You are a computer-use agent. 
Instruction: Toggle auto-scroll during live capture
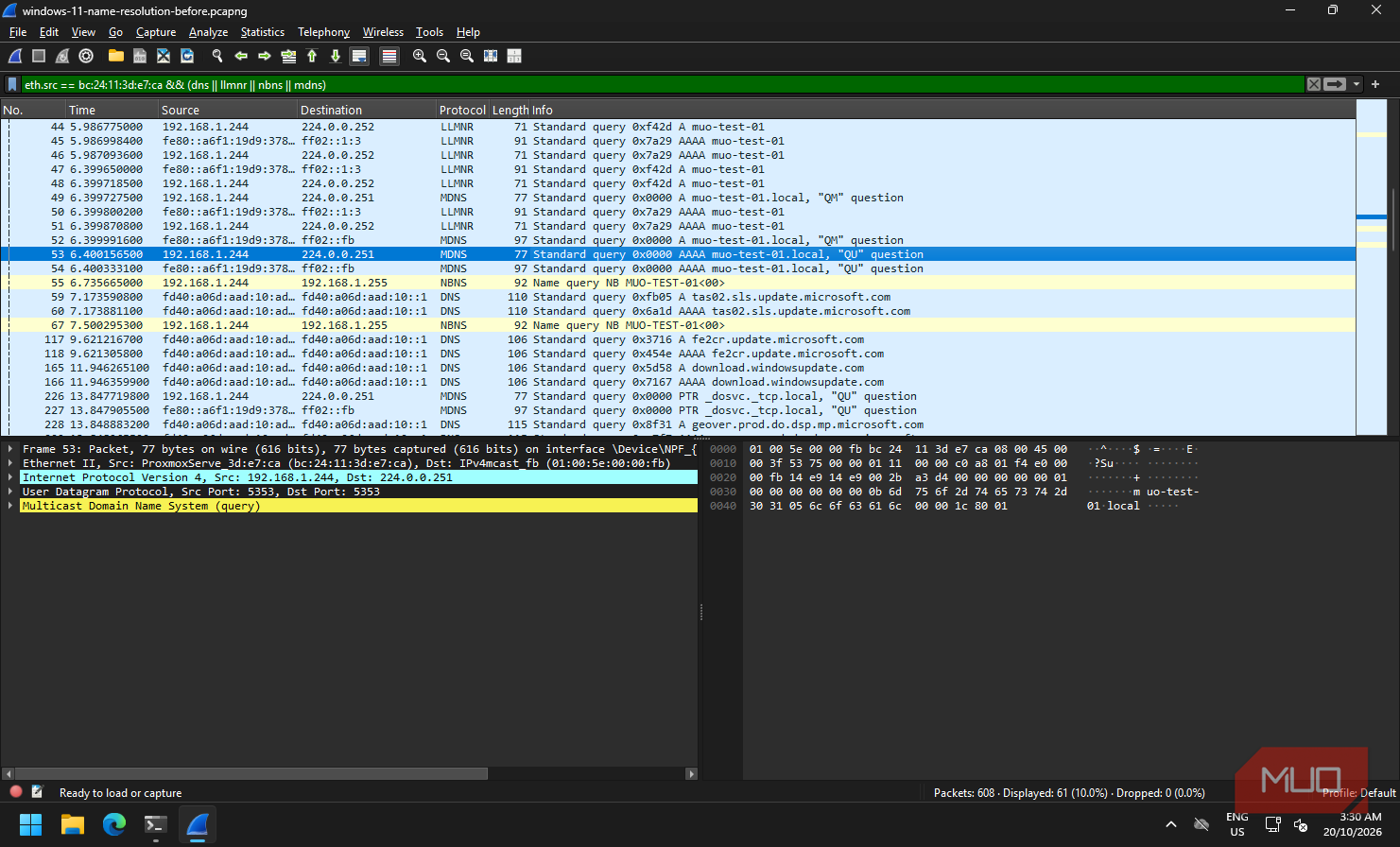pos(359,57)
